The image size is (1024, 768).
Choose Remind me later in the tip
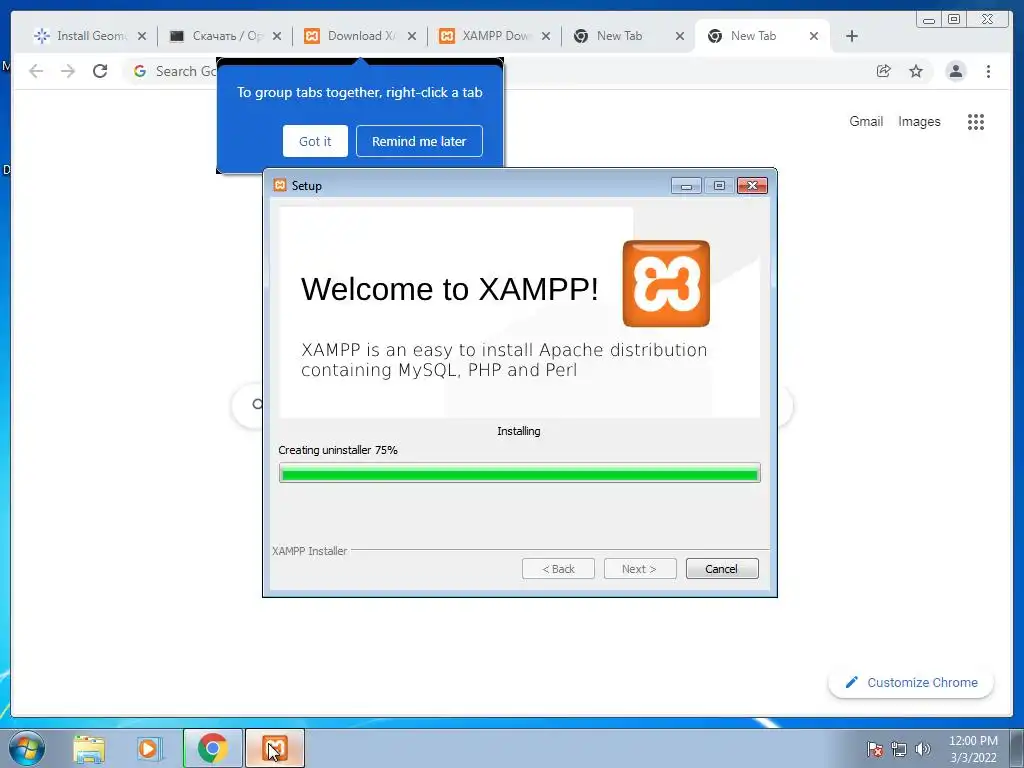(x=419, y=141)
